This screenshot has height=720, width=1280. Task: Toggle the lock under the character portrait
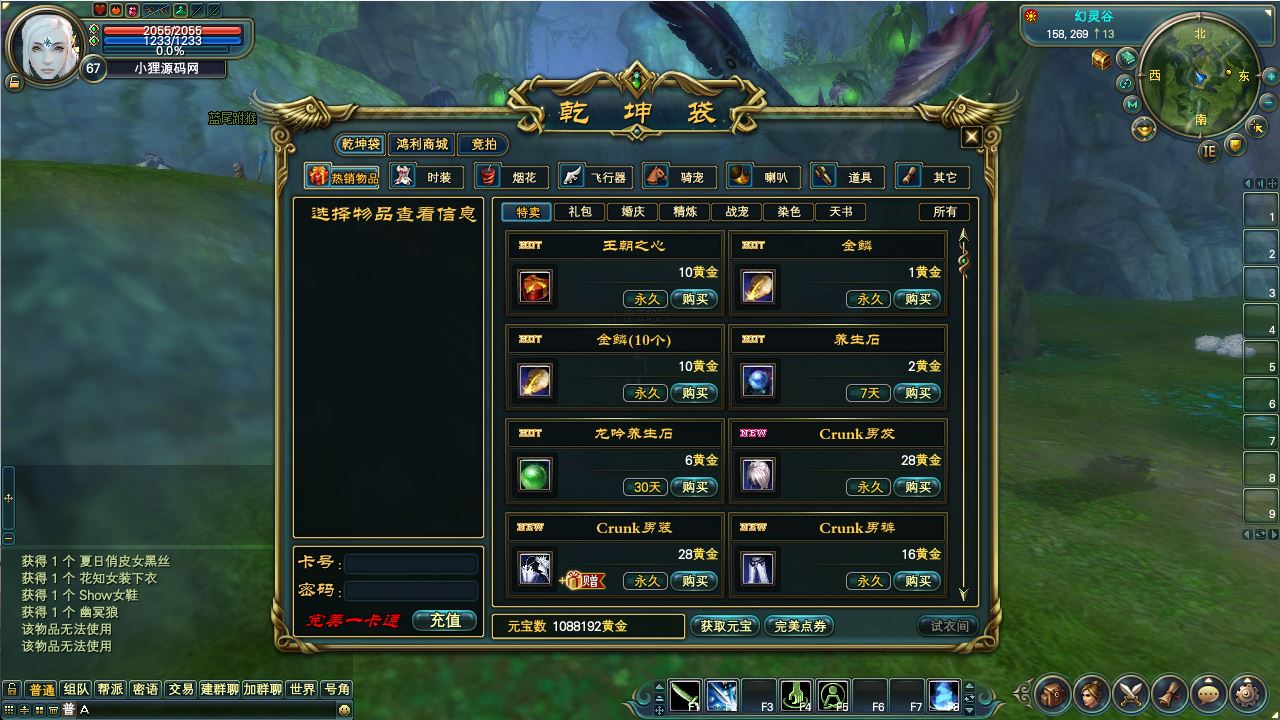(14, 82)
